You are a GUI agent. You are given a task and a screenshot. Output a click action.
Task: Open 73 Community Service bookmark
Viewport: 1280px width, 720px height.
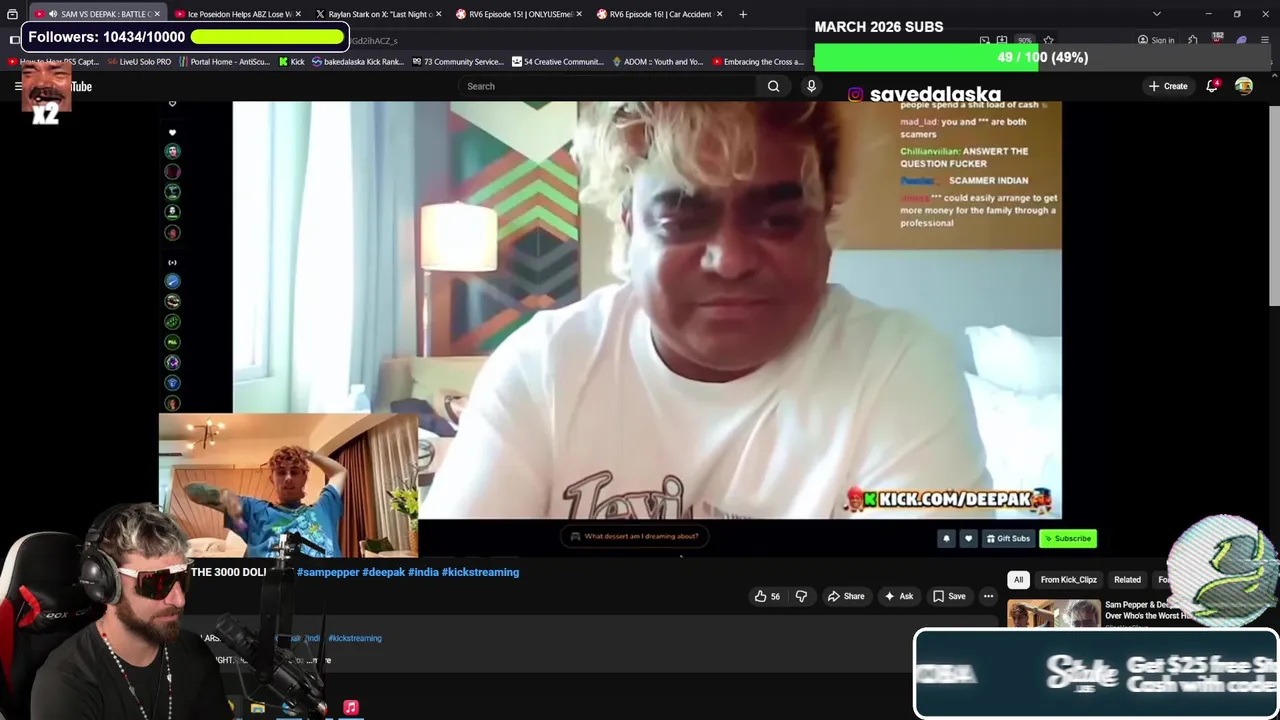tap(457, 62)
